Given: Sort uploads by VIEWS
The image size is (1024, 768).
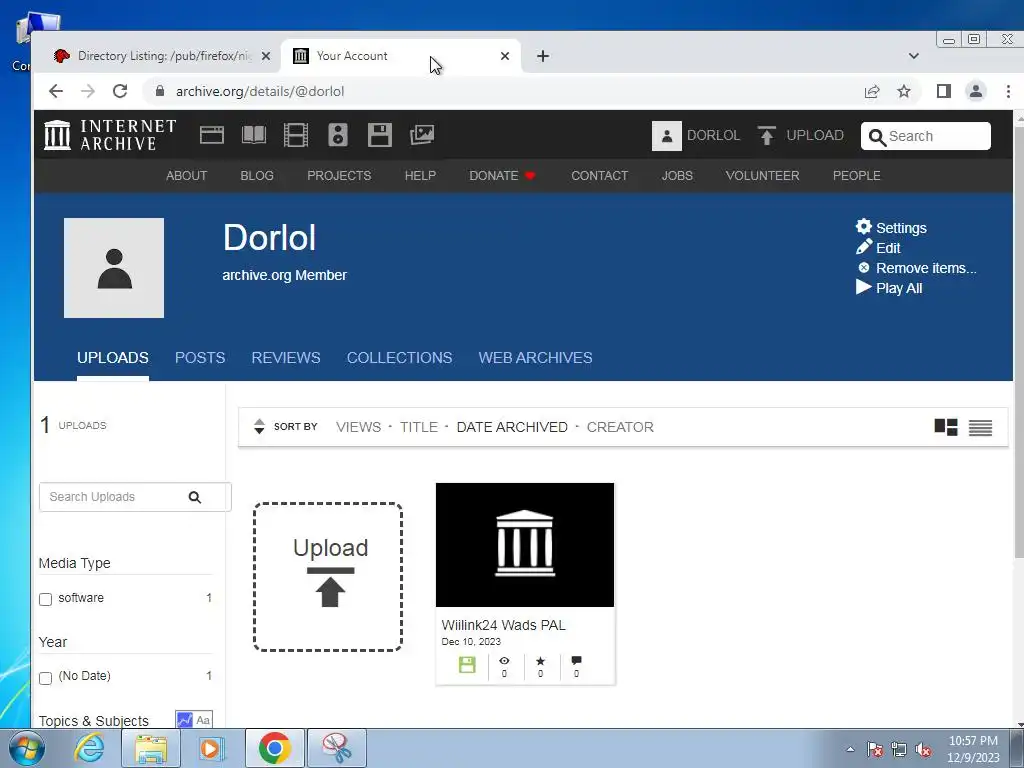Looking at the screenshot, I should (359, 427).
